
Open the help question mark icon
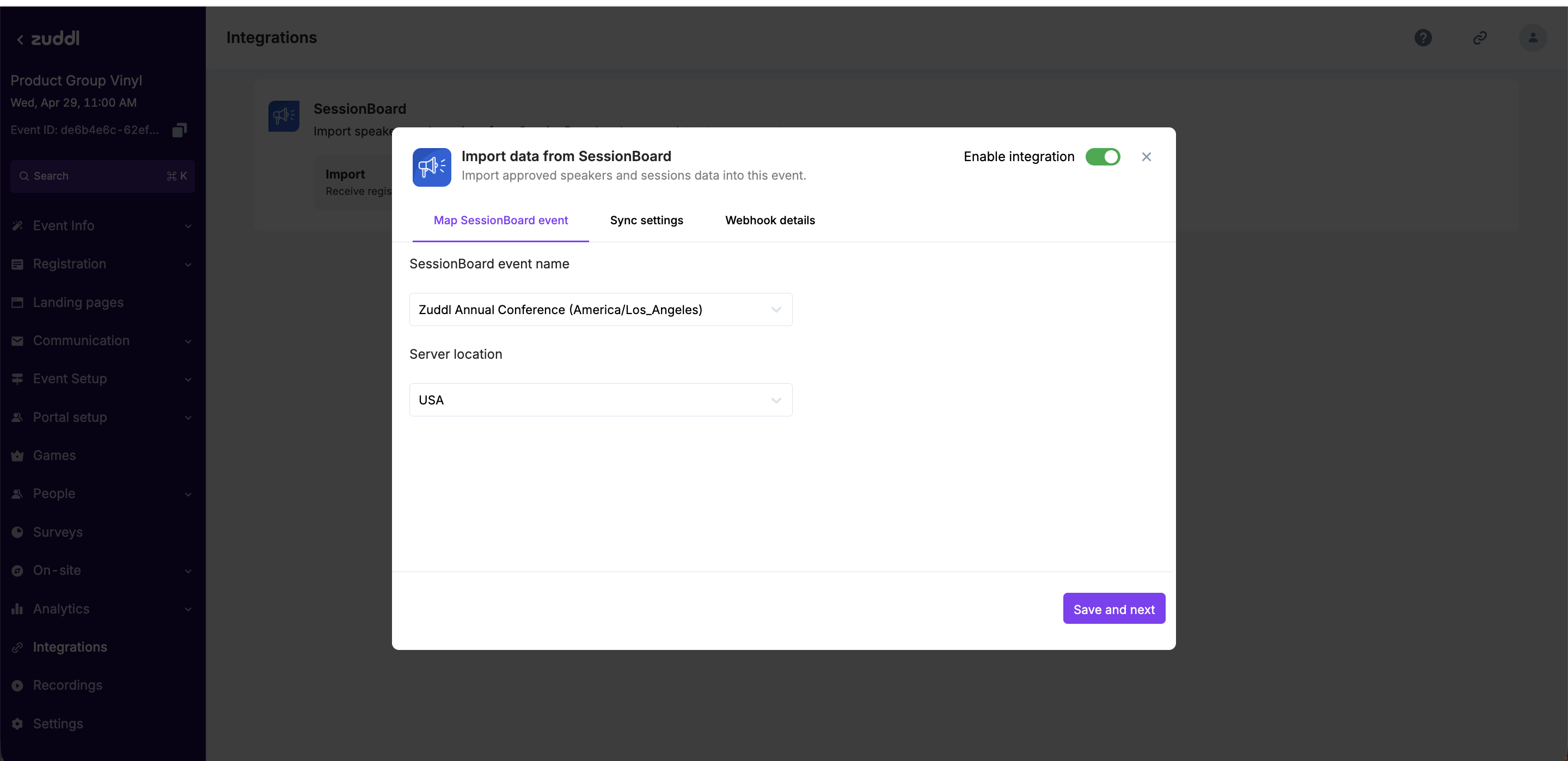pyautogui.click(x=1423, y=38)
